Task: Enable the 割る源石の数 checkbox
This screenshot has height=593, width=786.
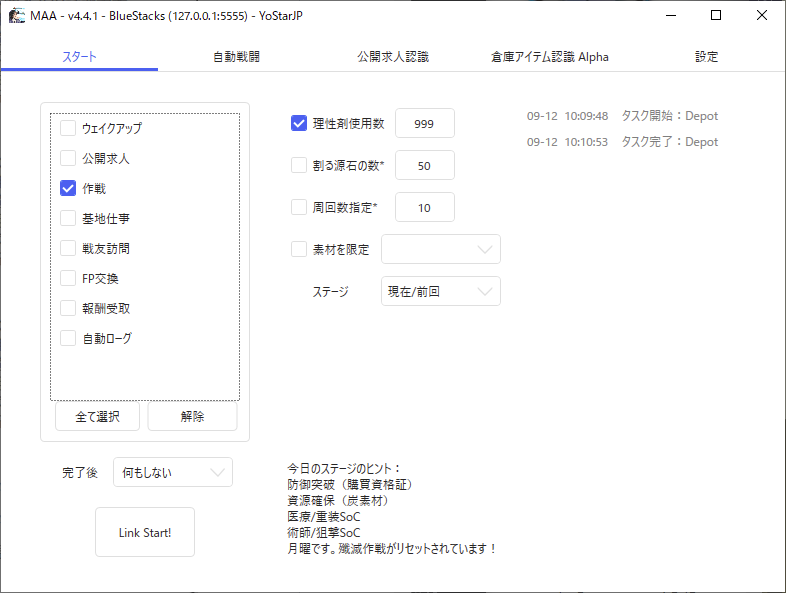Action: tap(299, 165)
